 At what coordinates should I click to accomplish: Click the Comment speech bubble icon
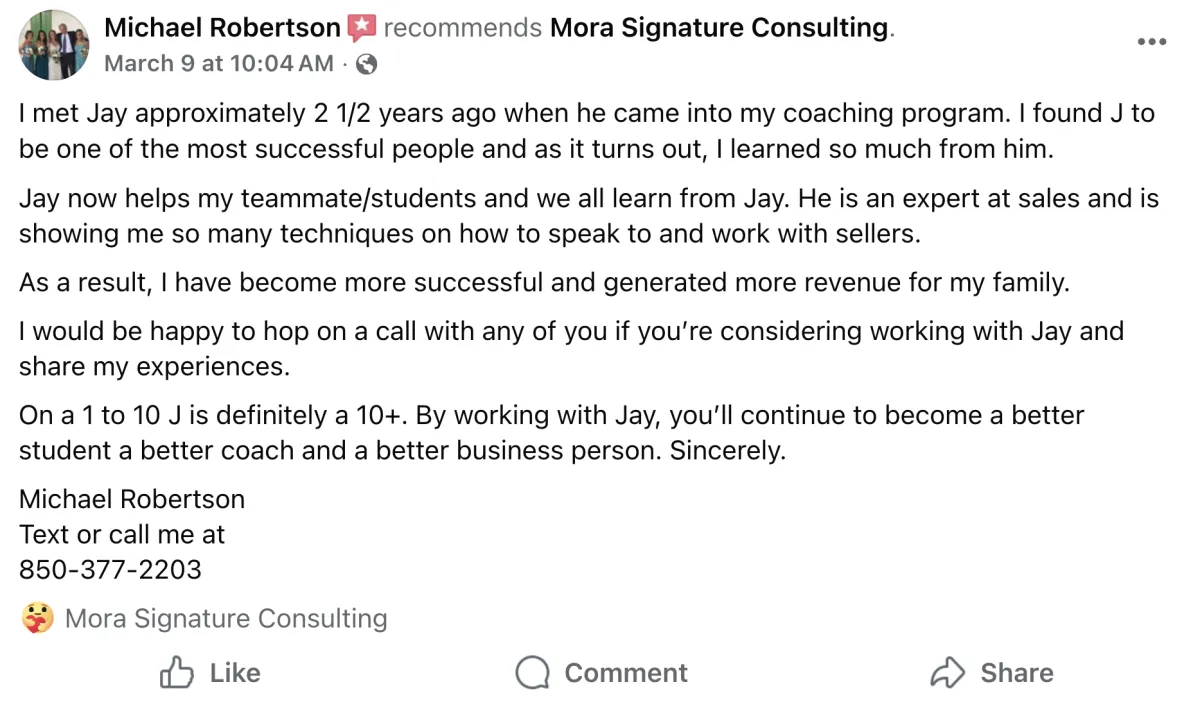coord(532,673)
